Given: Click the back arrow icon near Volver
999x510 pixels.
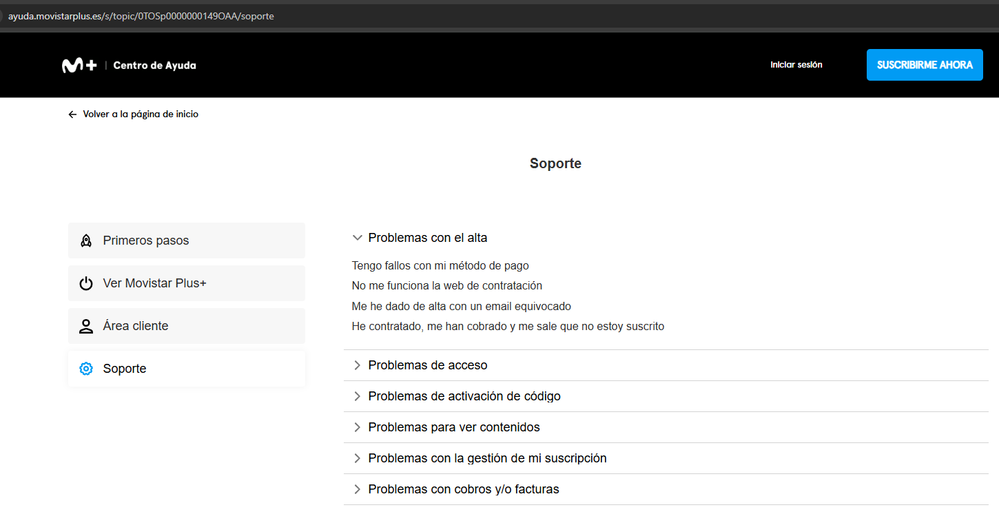Looking at the screenshot, I should (x=72, y=115).
